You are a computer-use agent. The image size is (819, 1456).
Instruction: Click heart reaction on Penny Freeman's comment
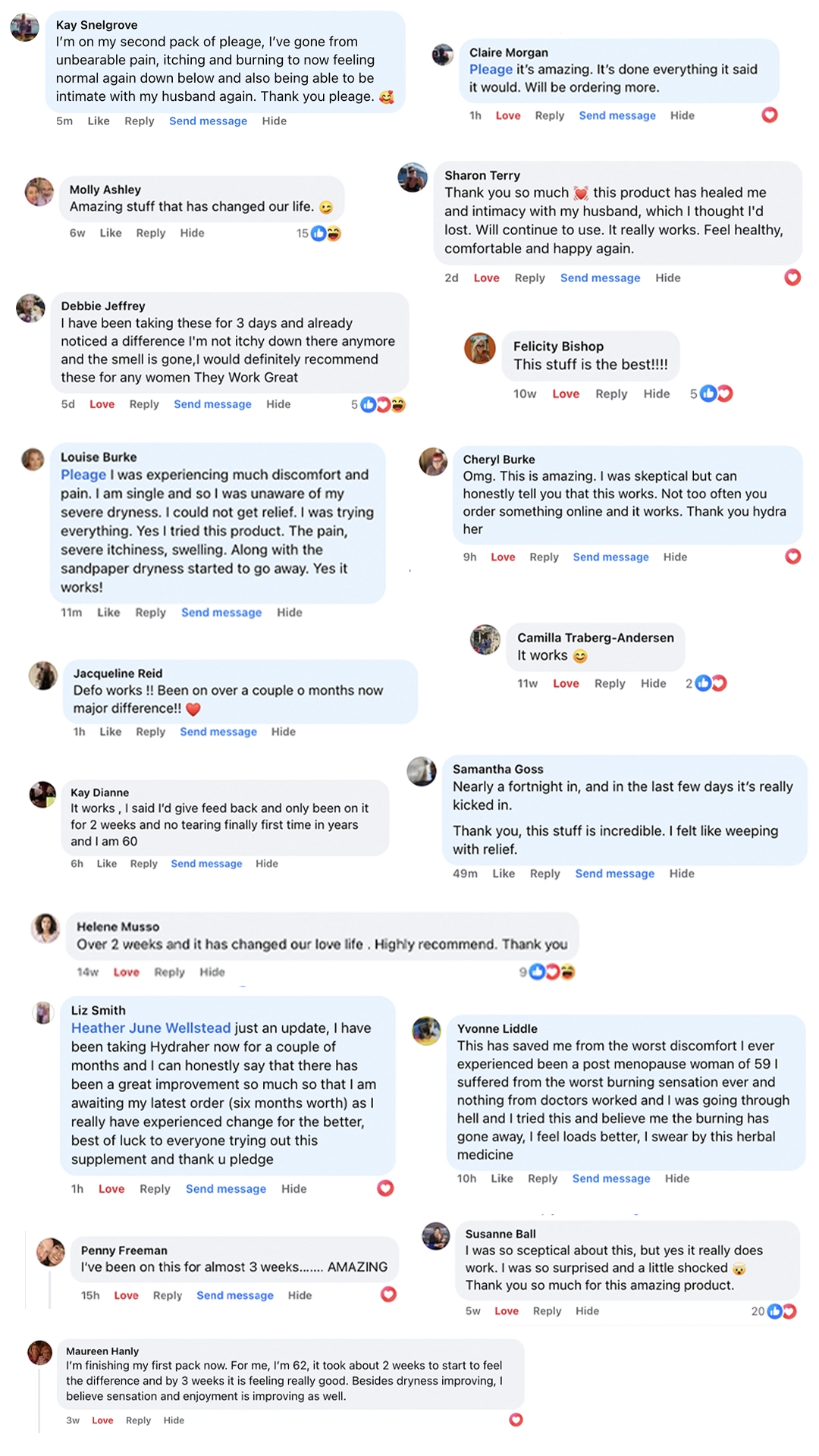[388, 1294]
